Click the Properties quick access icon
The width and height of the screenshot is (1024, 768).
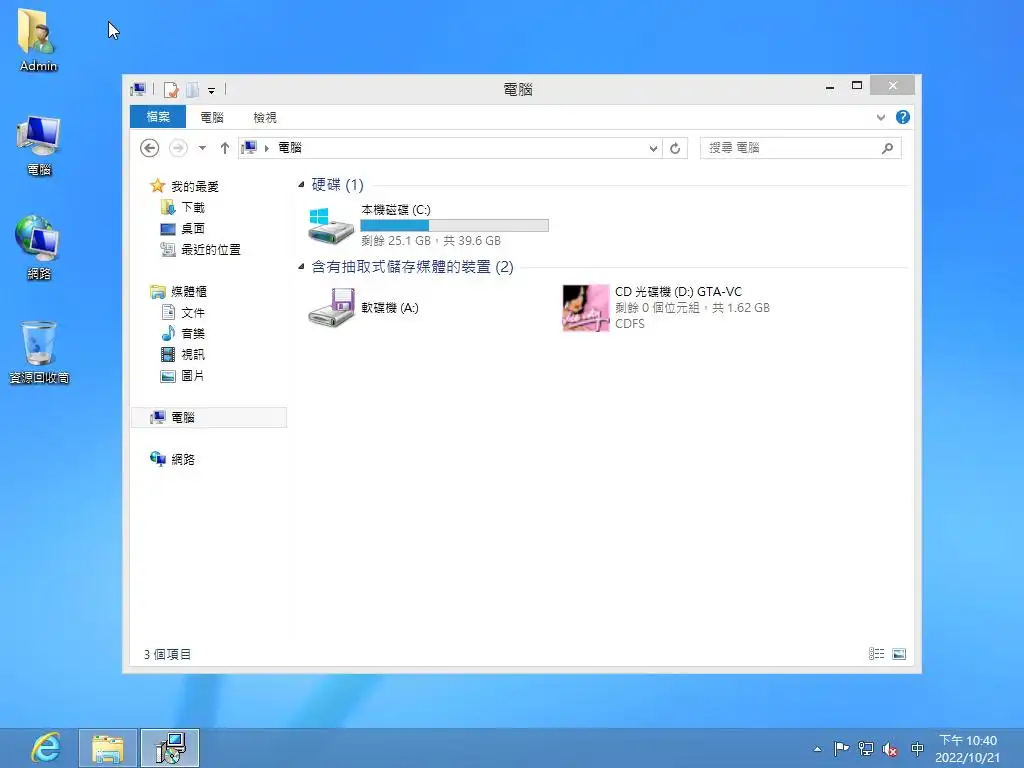pyautogui.click(x=171, y=89)
